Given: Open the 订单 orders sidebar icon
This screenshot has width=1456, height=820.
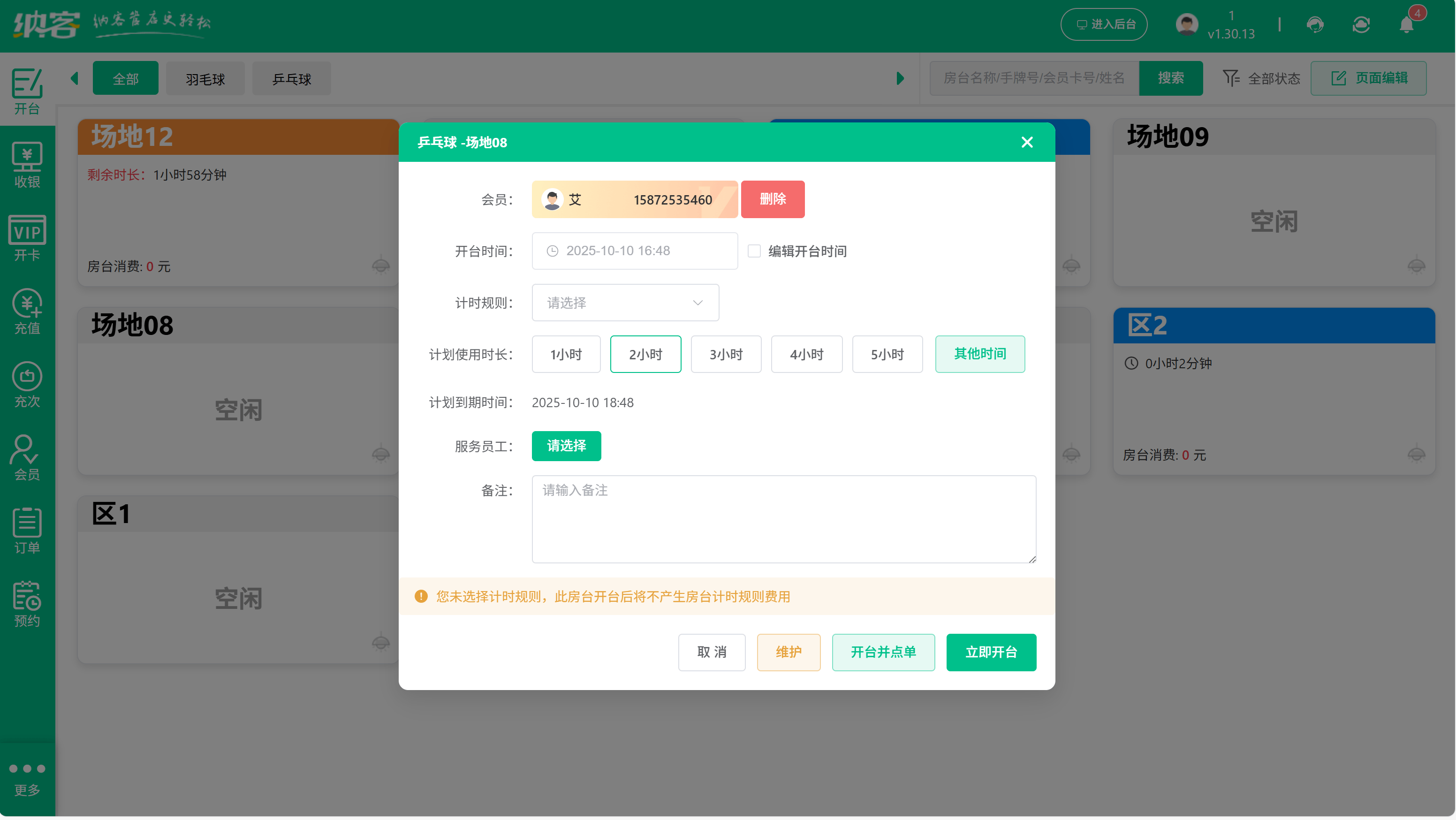Looking at the screenshot, I should [27, 530].
